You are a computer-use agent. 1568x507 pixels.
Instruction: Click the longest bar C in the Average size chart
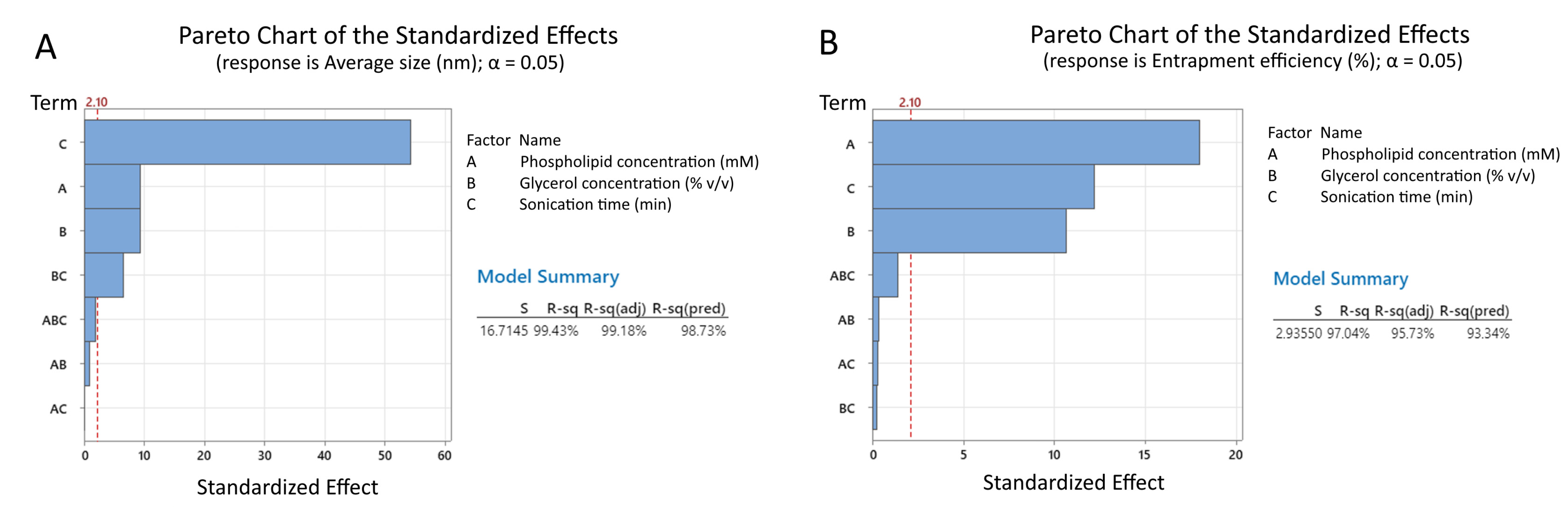pyautogui.click(x=247, y=142)
